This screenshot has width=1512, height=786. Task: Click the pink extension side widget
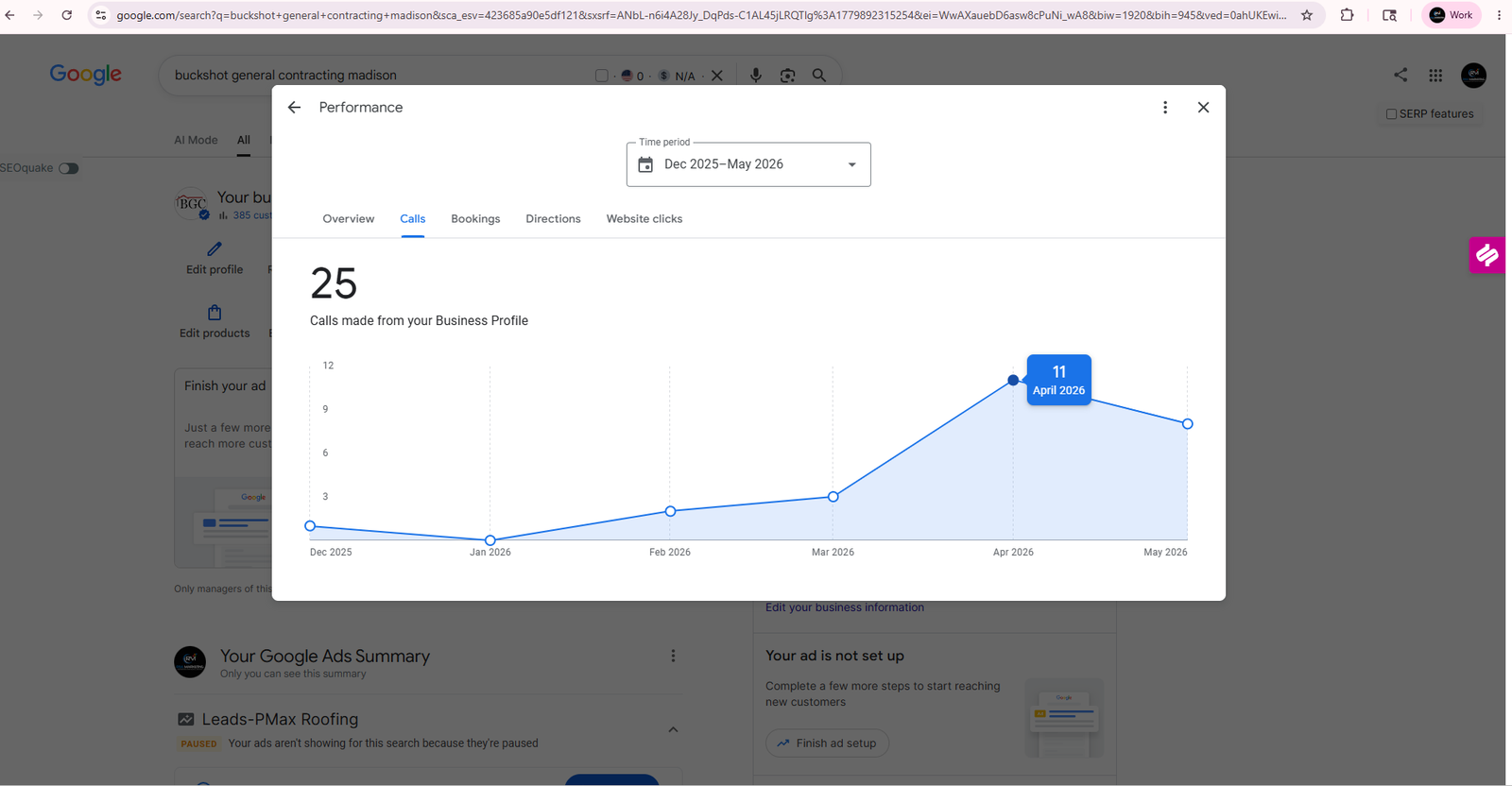pos(1487,255)
